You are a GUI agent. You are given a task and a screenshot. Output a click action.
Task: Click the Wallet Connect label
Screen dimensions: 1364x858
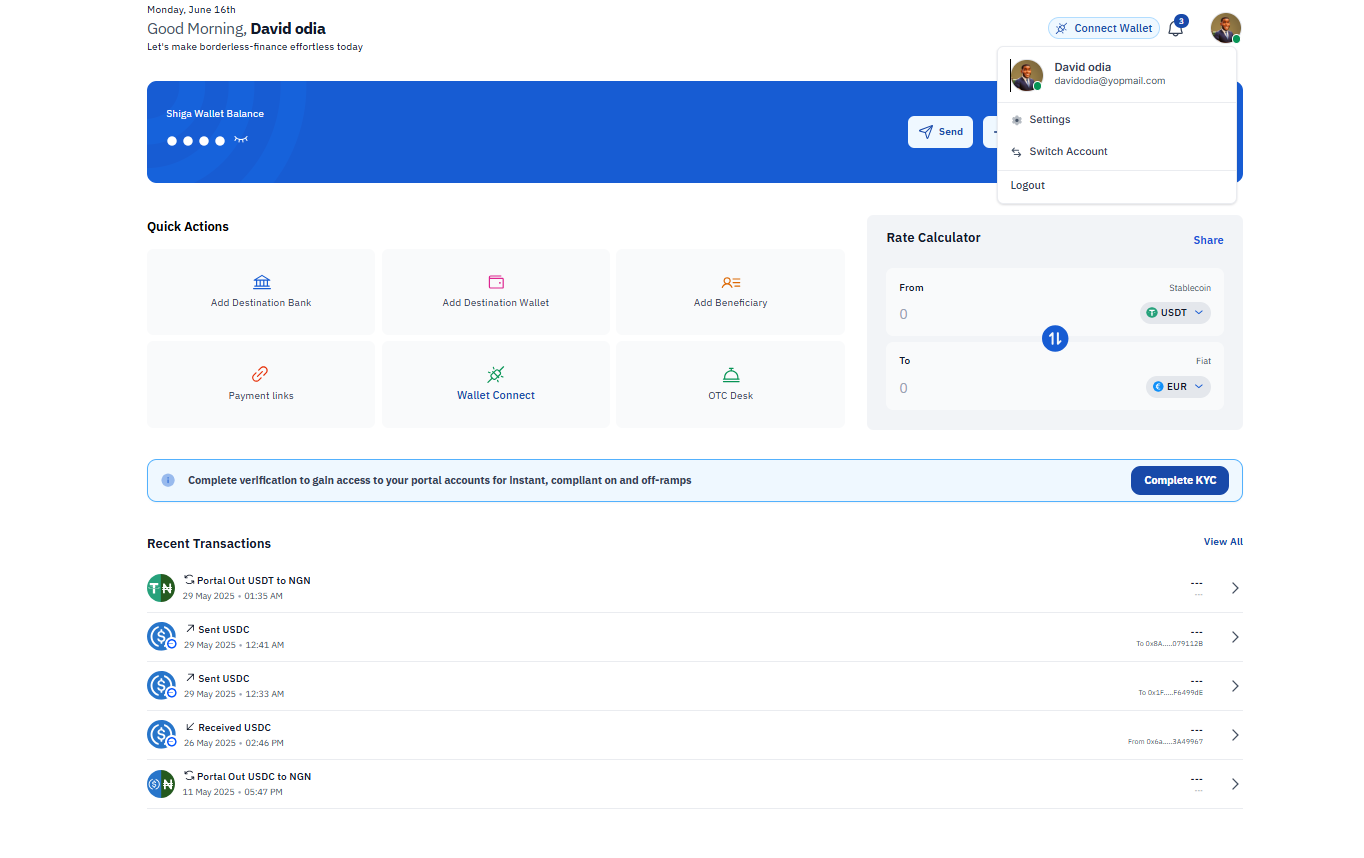tap(496, 396)
